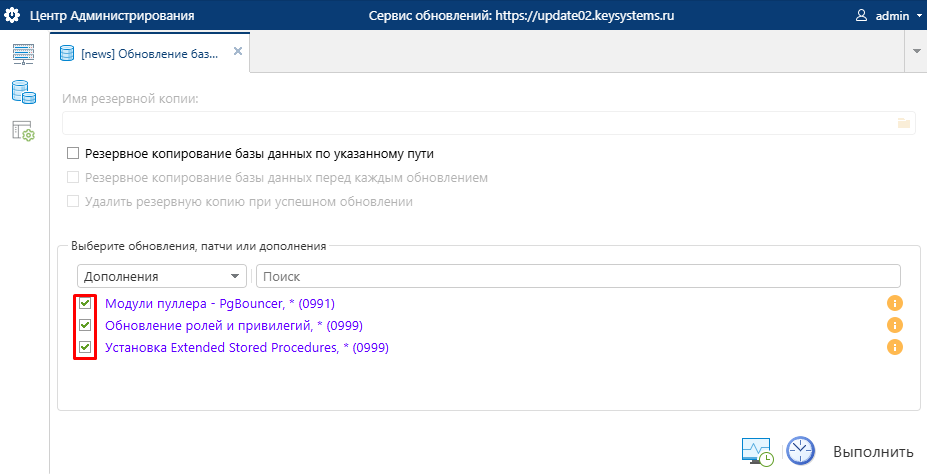Show info for Установка Extended Stored Procedures

pos(894,348)
